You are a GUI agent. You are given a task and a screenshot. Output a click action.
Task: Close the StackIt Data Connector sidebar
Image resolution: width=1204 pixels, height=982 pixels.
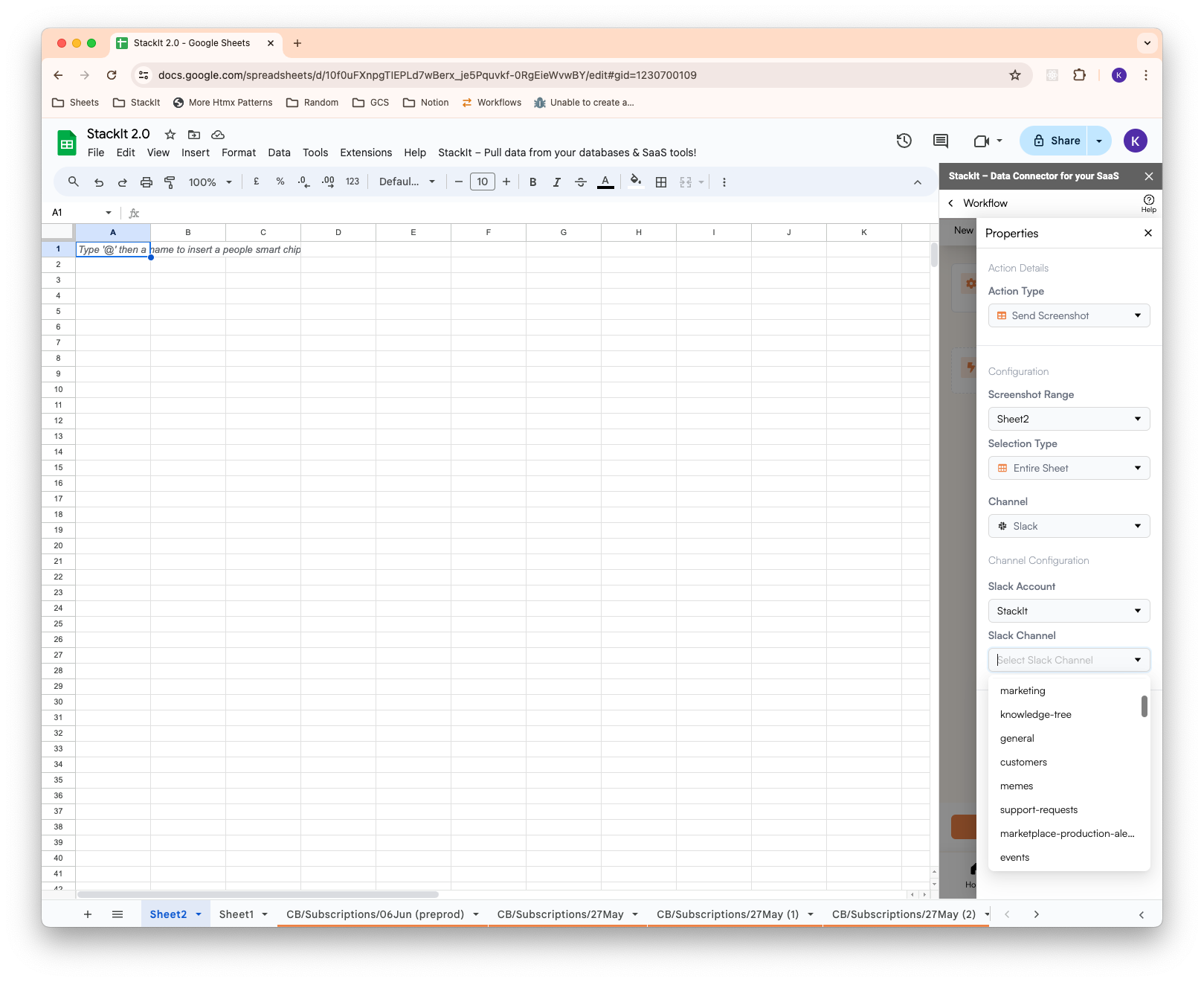coord(1149,176)
